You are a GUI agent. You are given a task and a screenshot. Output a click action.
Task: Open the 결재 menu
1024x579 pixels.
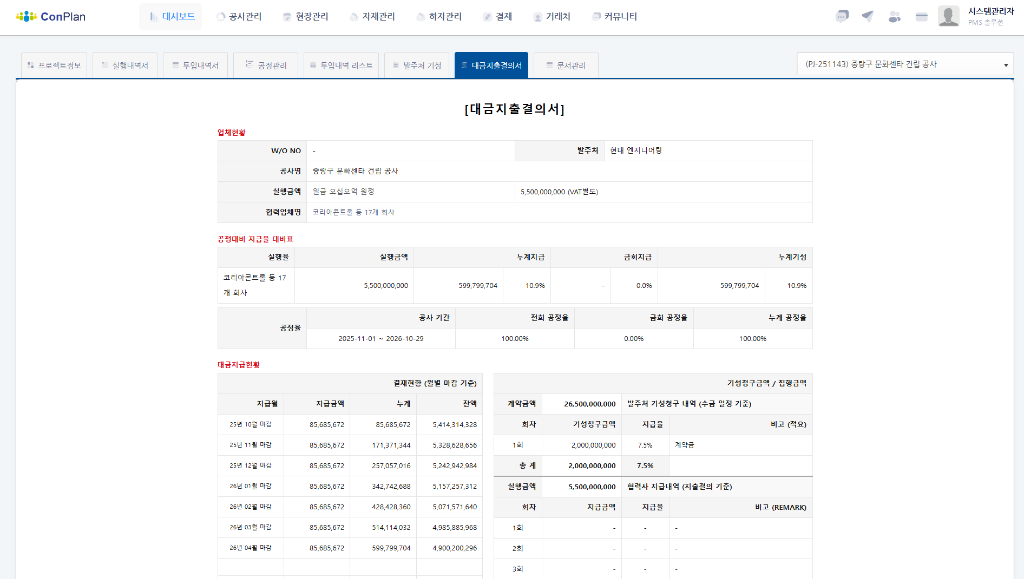(498, 16)
